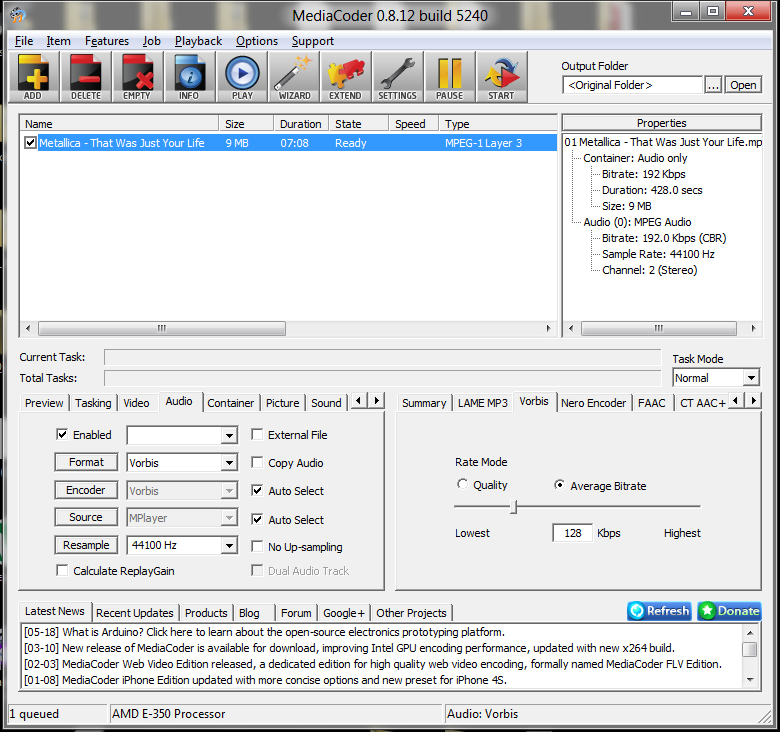Click the bitrate slider handle
780x732 pixels.
[514, 507]
